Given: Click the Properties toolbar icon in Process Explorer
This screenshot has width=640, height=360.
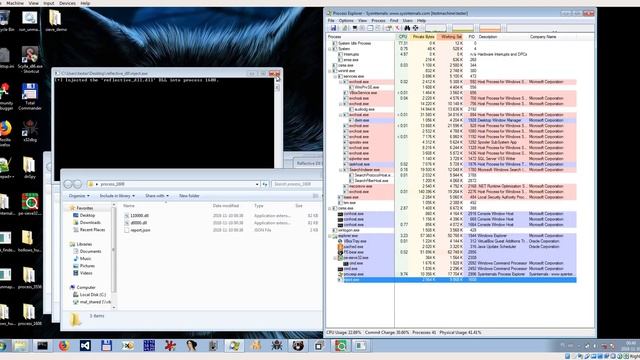Looking at the screenshot, I should click(x=388, y=28).
